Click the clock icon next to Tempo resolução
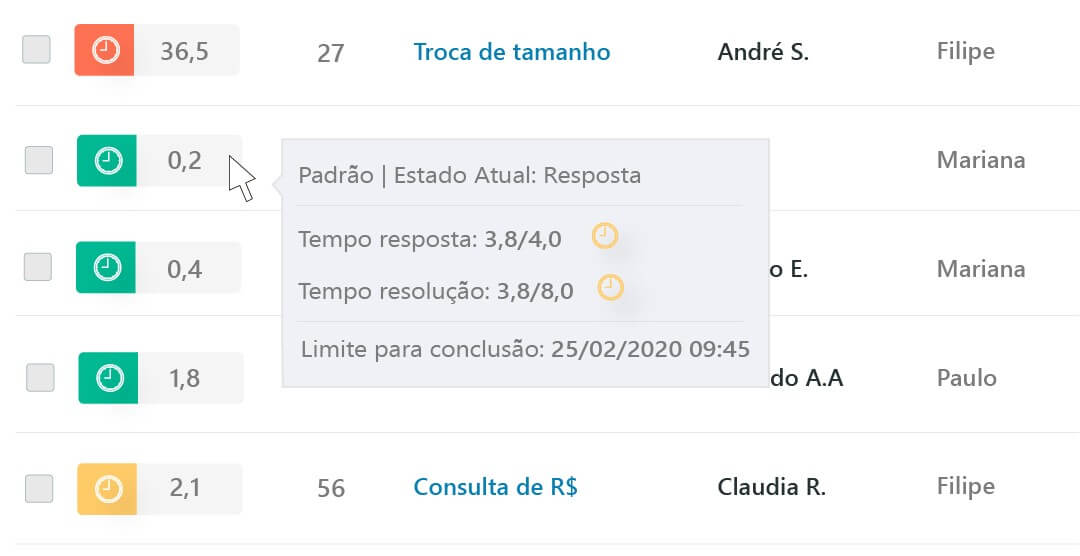This screenshot has width=1080, height=556. 610,289
